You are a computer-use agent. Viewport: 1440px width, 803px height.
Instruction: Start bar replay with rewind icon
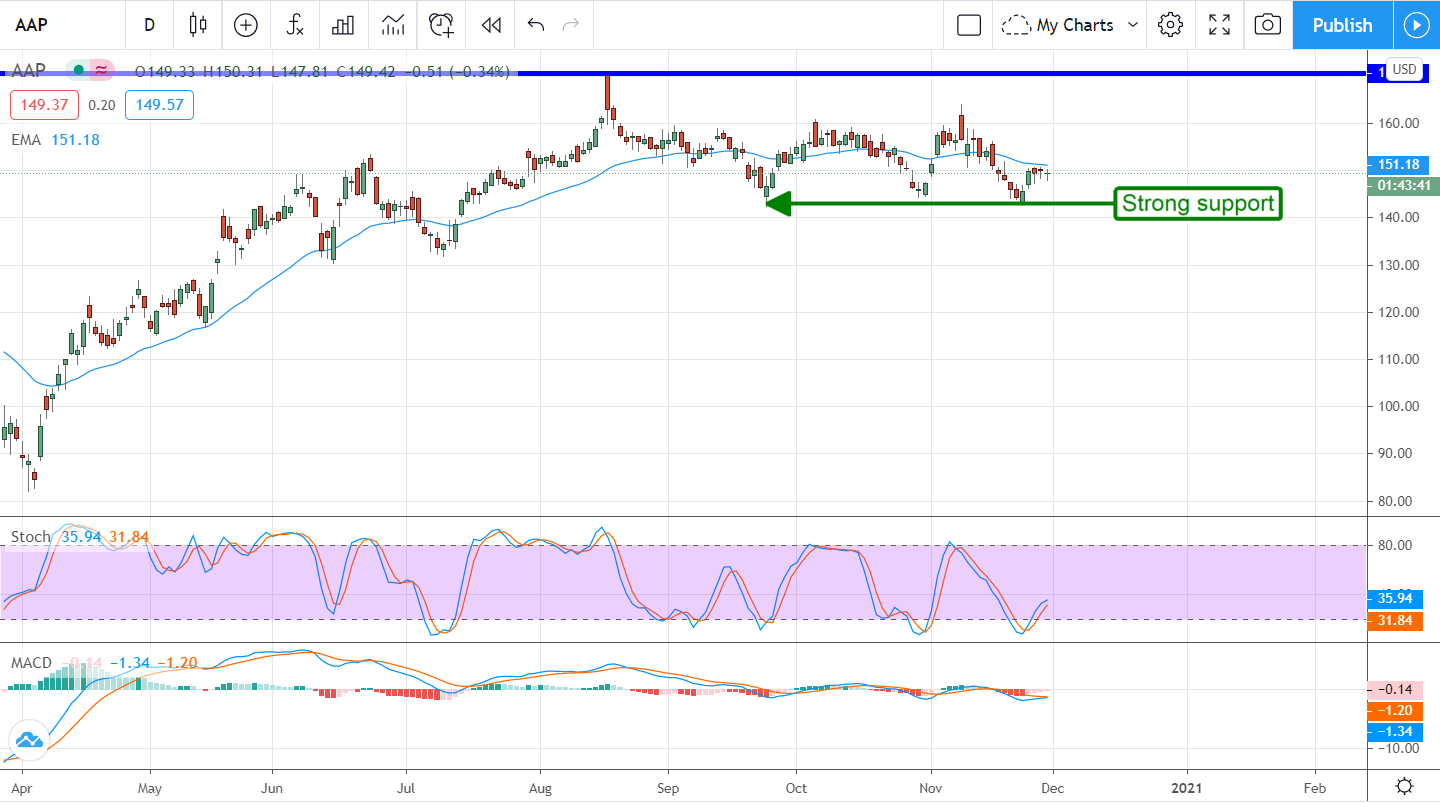[491, 25]
